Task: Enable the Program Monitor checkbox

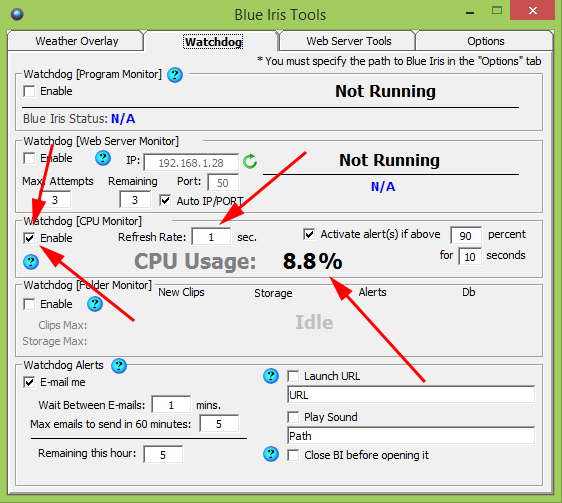Action: (29, 91)
